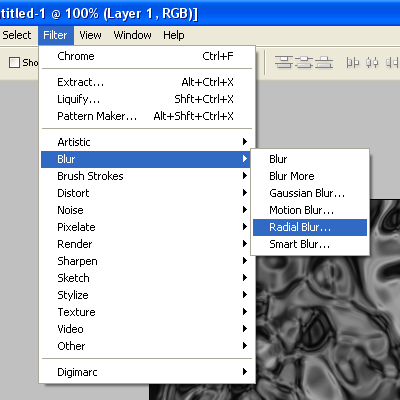
Task: Click the Distribute horizontal centers icon
Action: [x=372, y=62]
